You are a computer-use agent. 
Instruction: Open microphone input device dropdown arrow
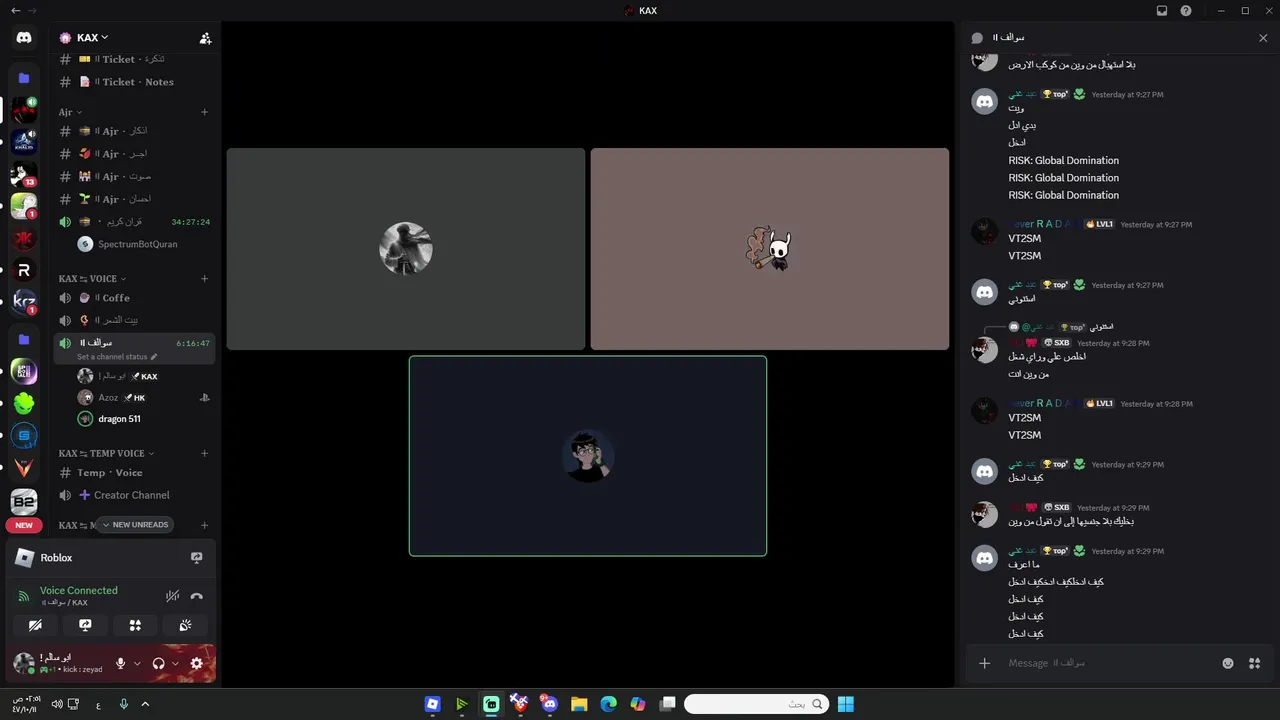point(137,663)
